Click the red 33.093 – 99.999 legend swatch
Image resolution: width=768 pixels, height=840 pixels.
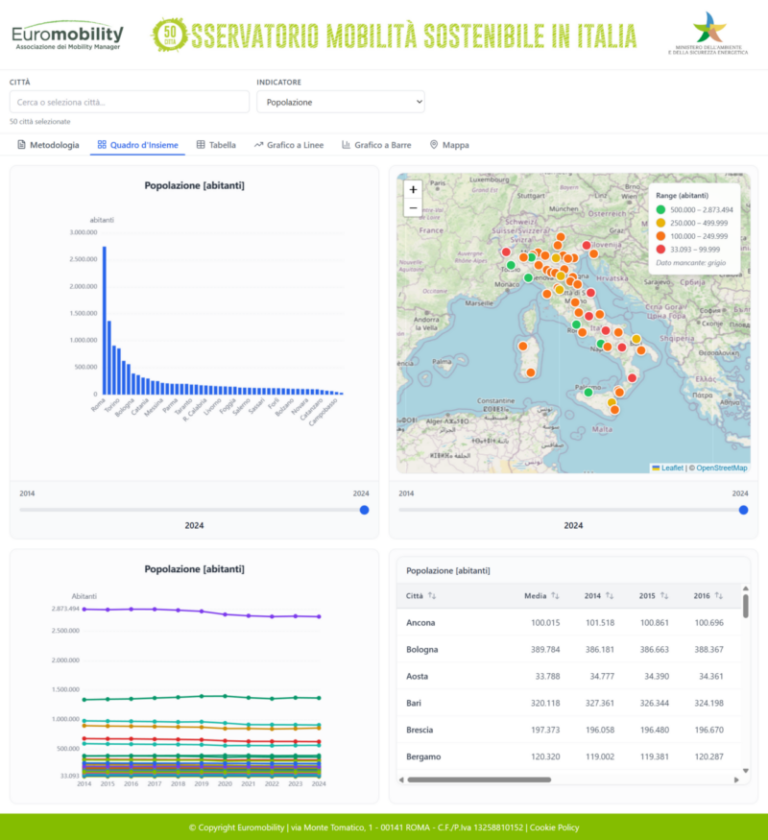(x=661, y=249)
